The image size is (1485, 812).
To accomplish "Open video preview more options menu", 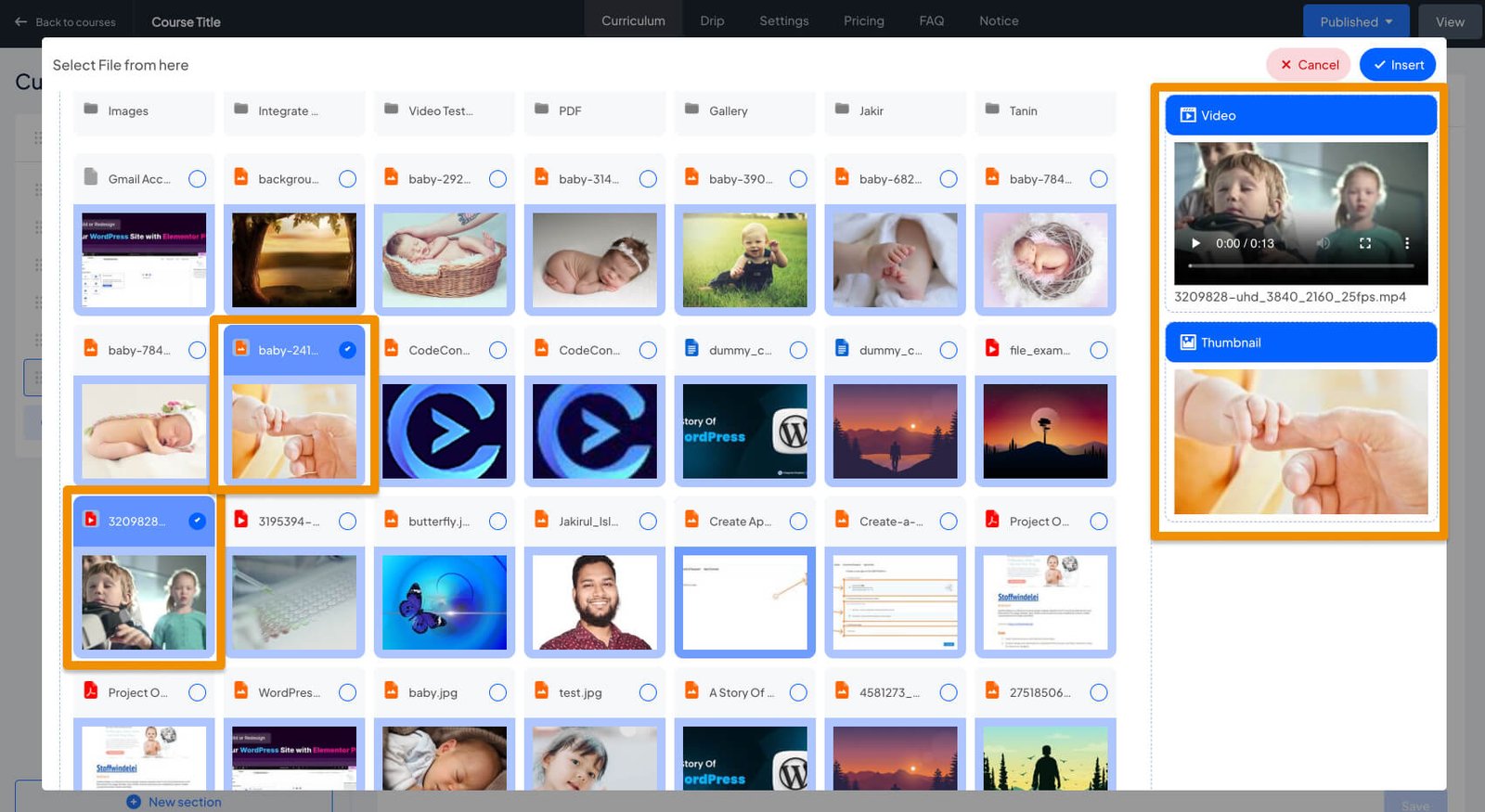I will tap(1407, 243).
